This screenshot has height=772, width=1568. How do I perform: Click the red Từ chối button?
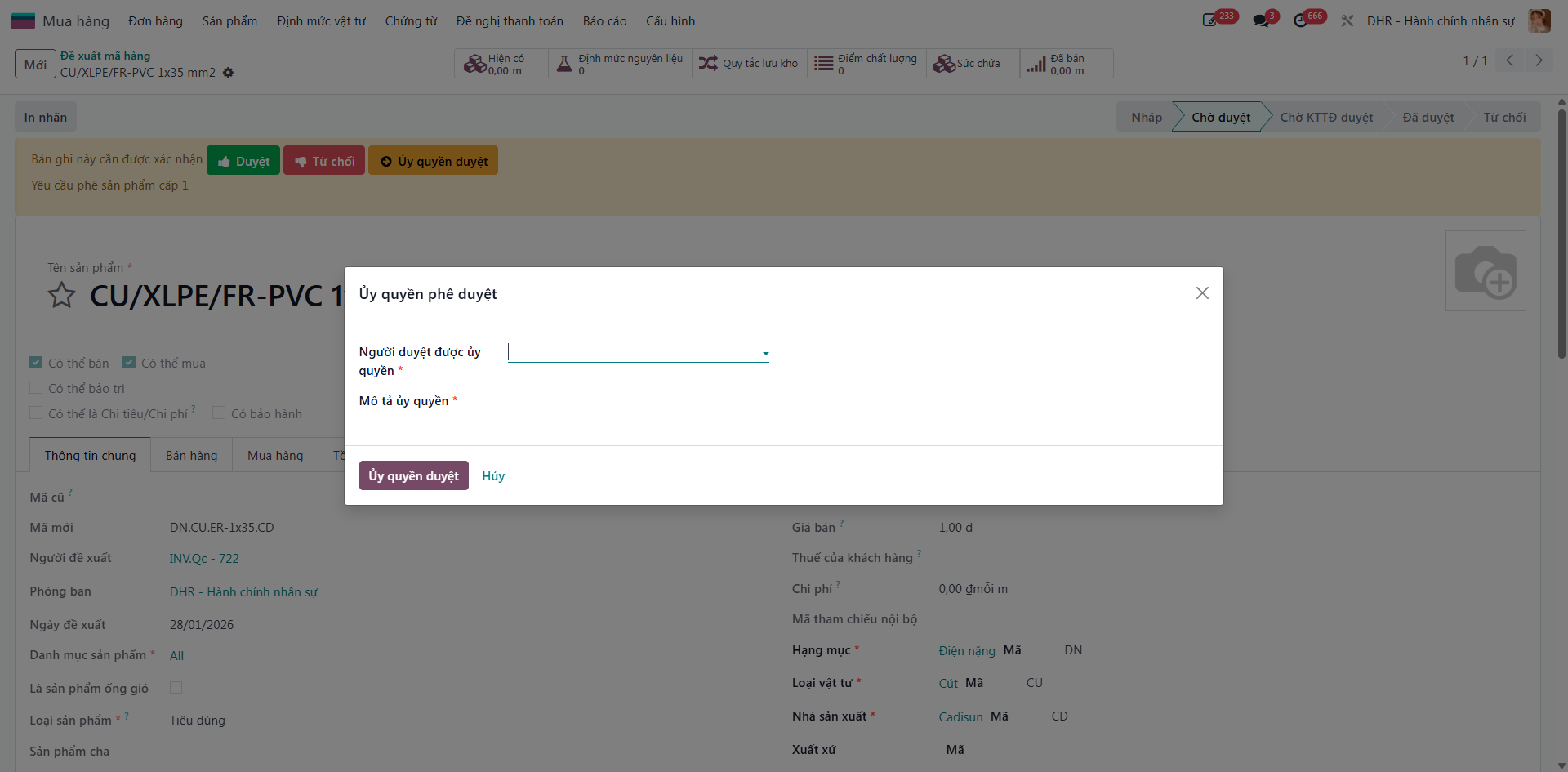(x=324, y=161)
